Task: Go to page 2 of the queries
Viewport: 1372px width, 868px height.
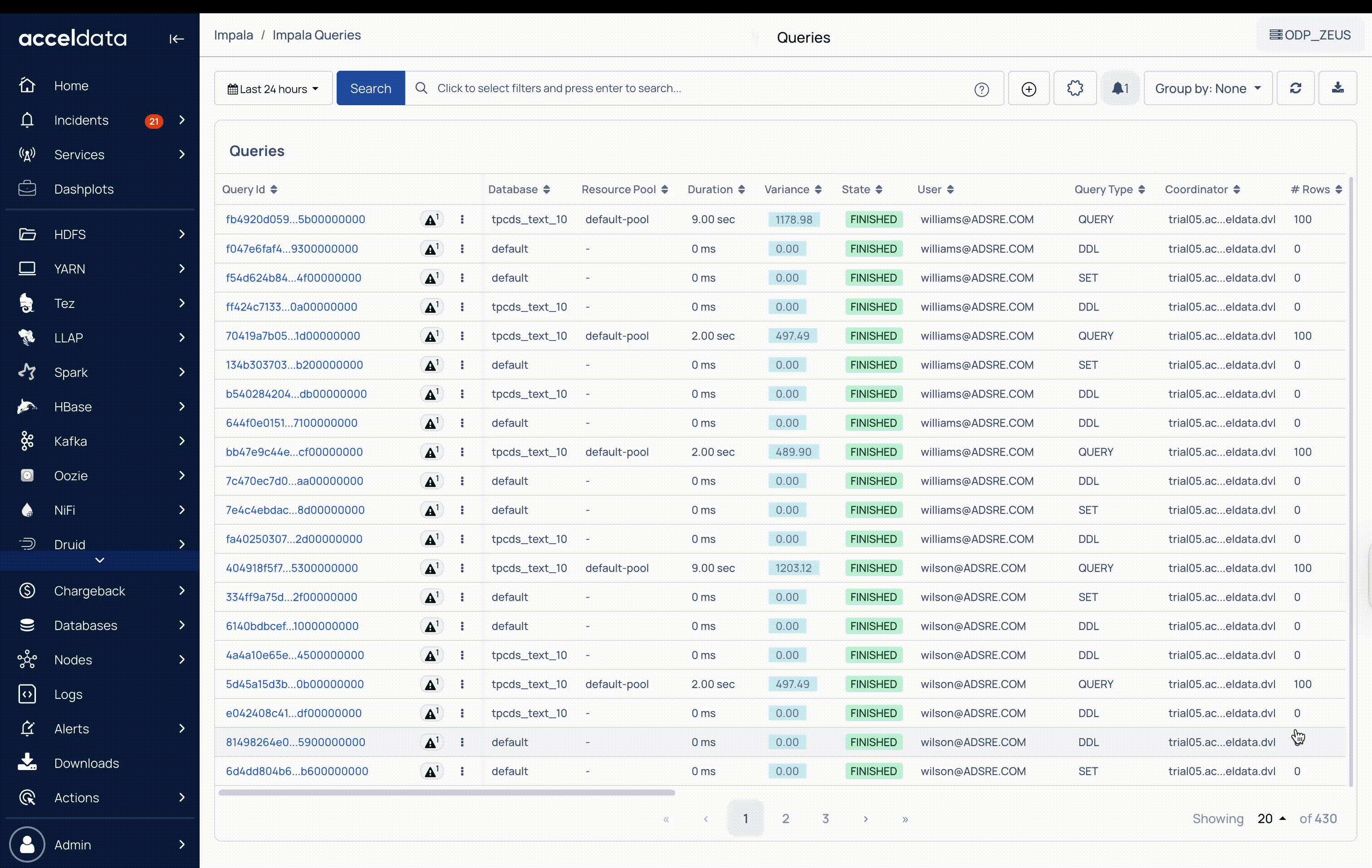Action: (785, 819)
